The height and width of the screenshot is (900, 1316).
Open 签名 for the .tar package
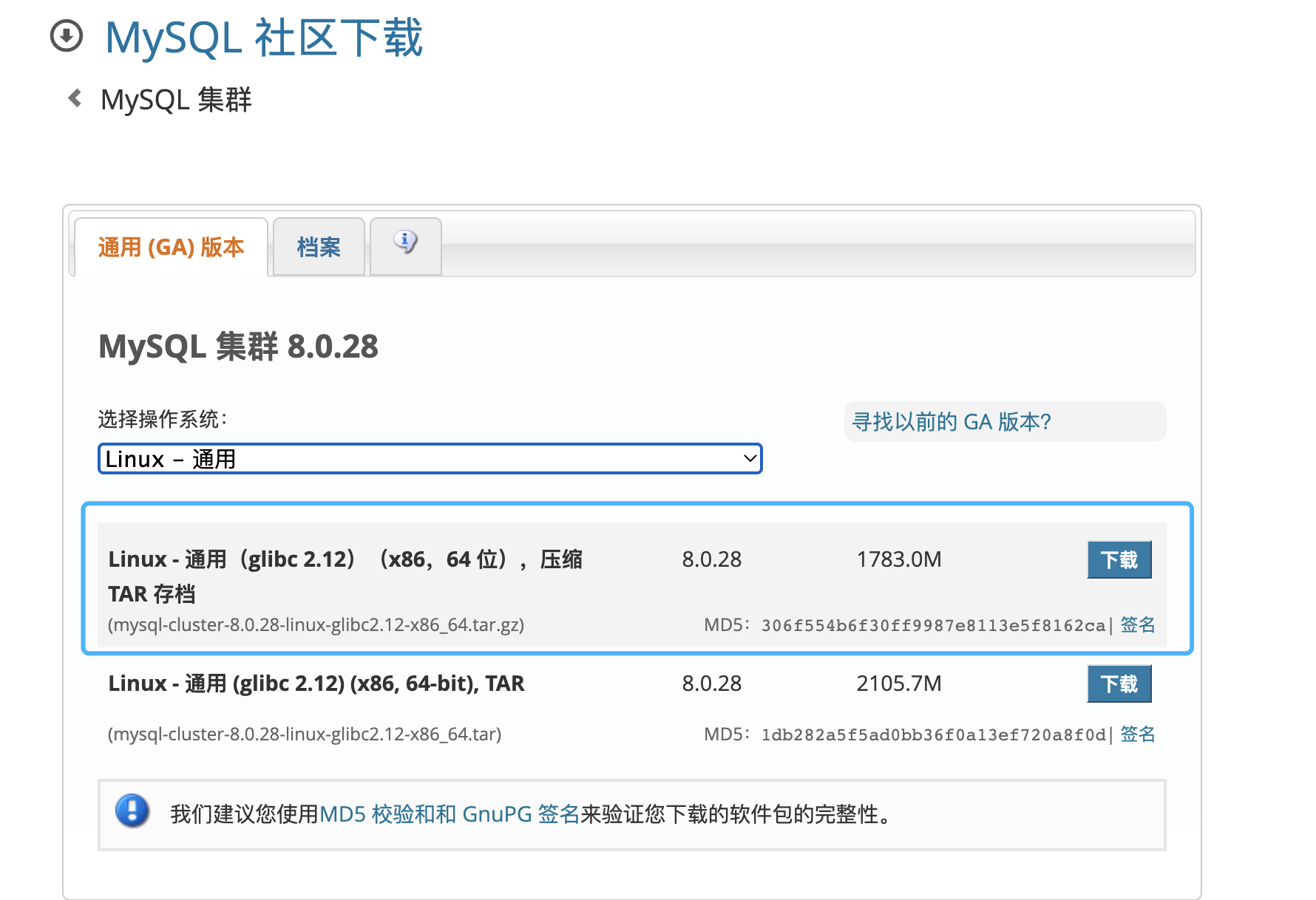(1138, 734)
